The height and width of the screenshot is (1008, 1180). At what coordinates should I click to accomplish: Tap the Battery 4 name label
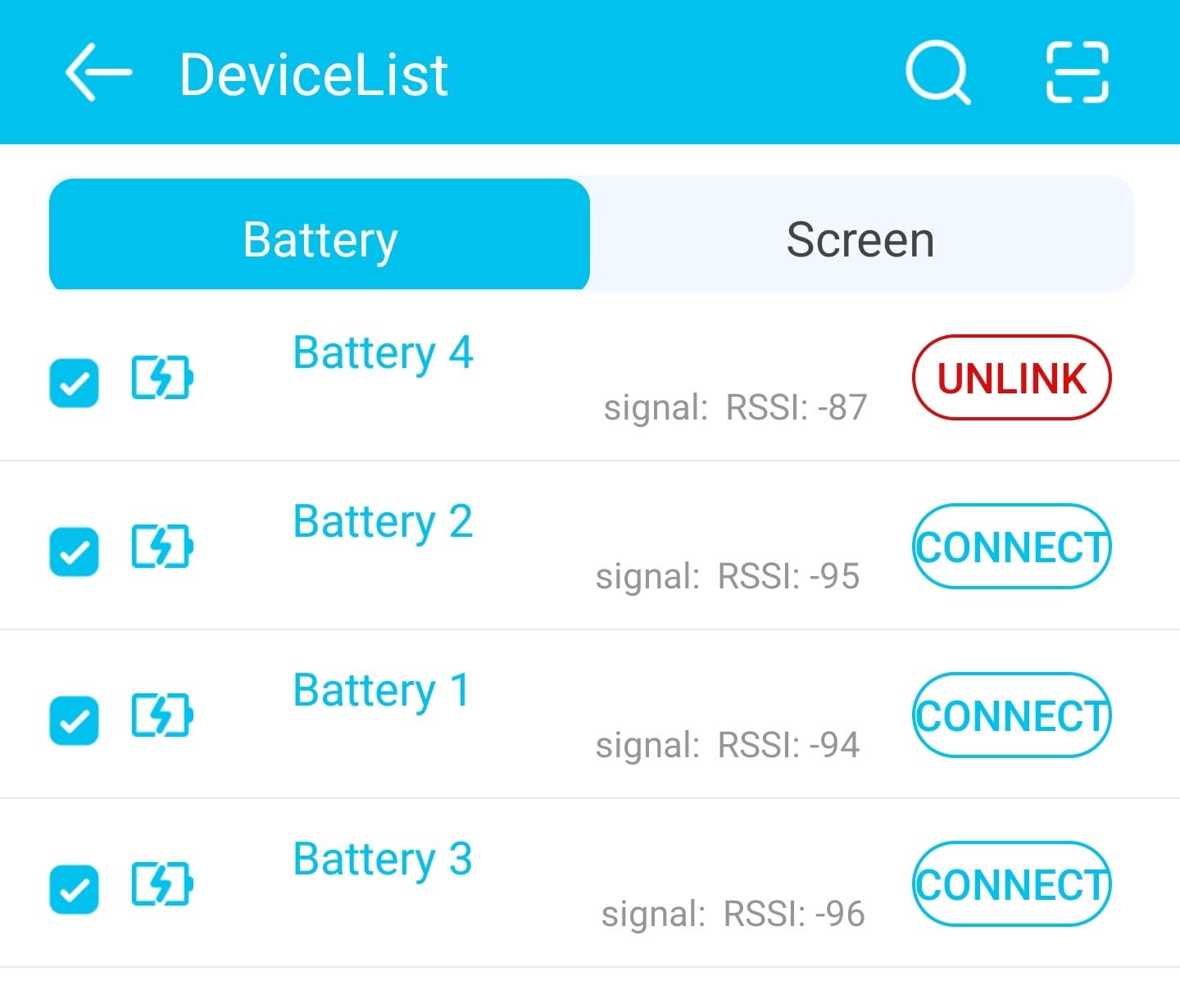[x=383, y=353]
